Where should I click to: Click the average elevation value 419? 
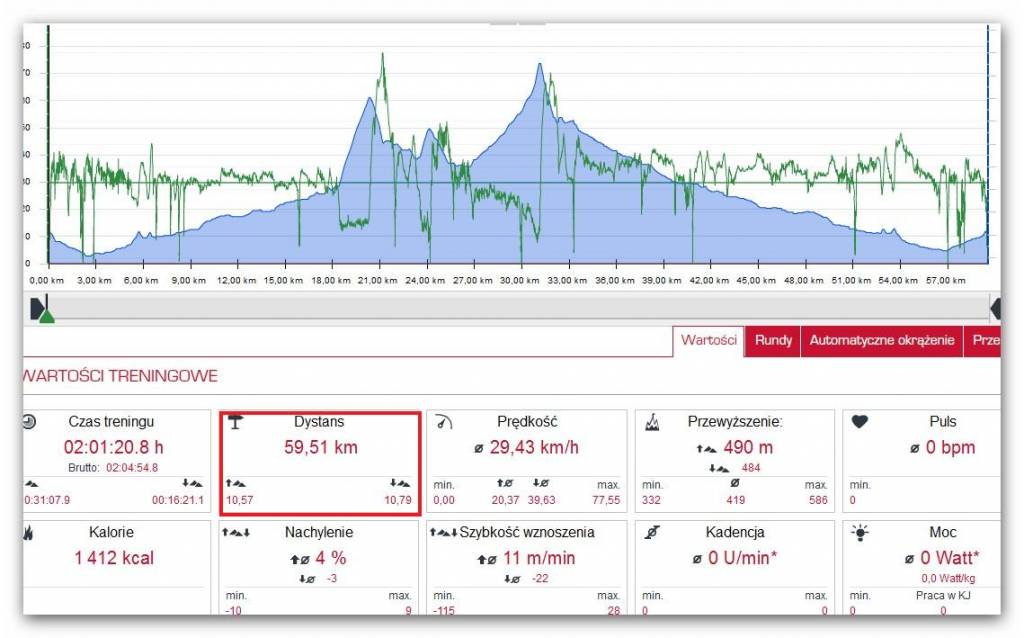(735, 500)
